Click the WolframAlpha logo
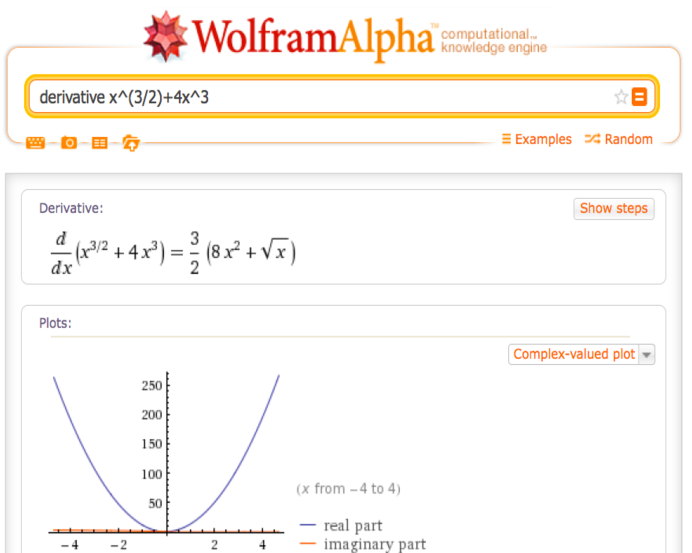 pos(289,38)
